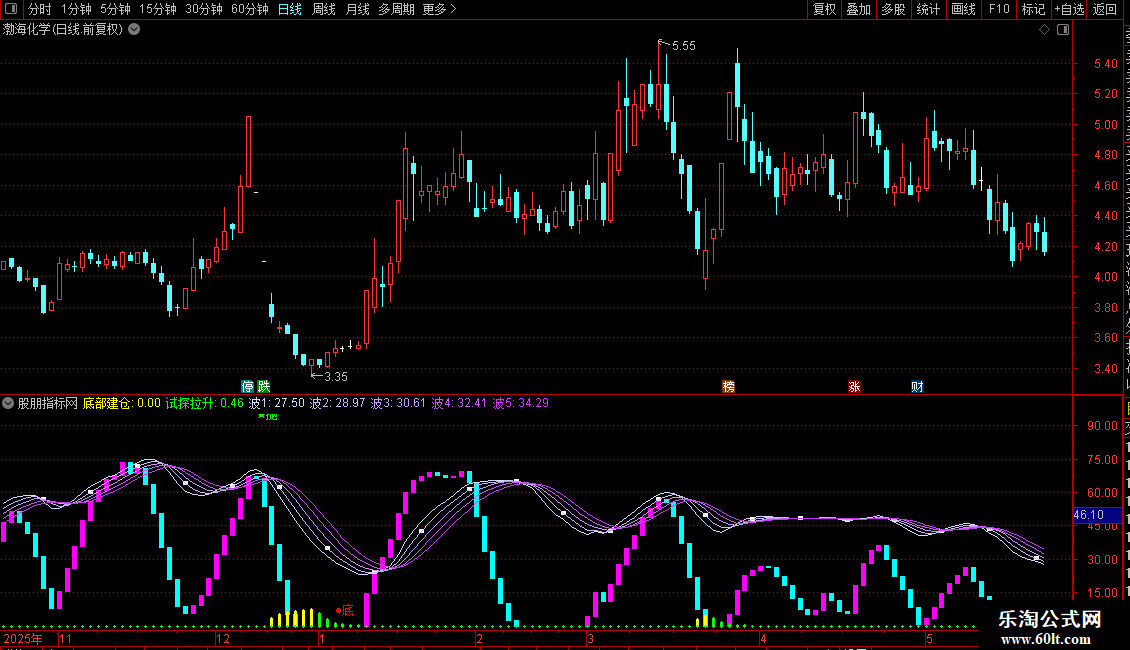This screenshot has width=1130, height=650.
Task: Click the month 12 axis marker
Action: point(223,639)
